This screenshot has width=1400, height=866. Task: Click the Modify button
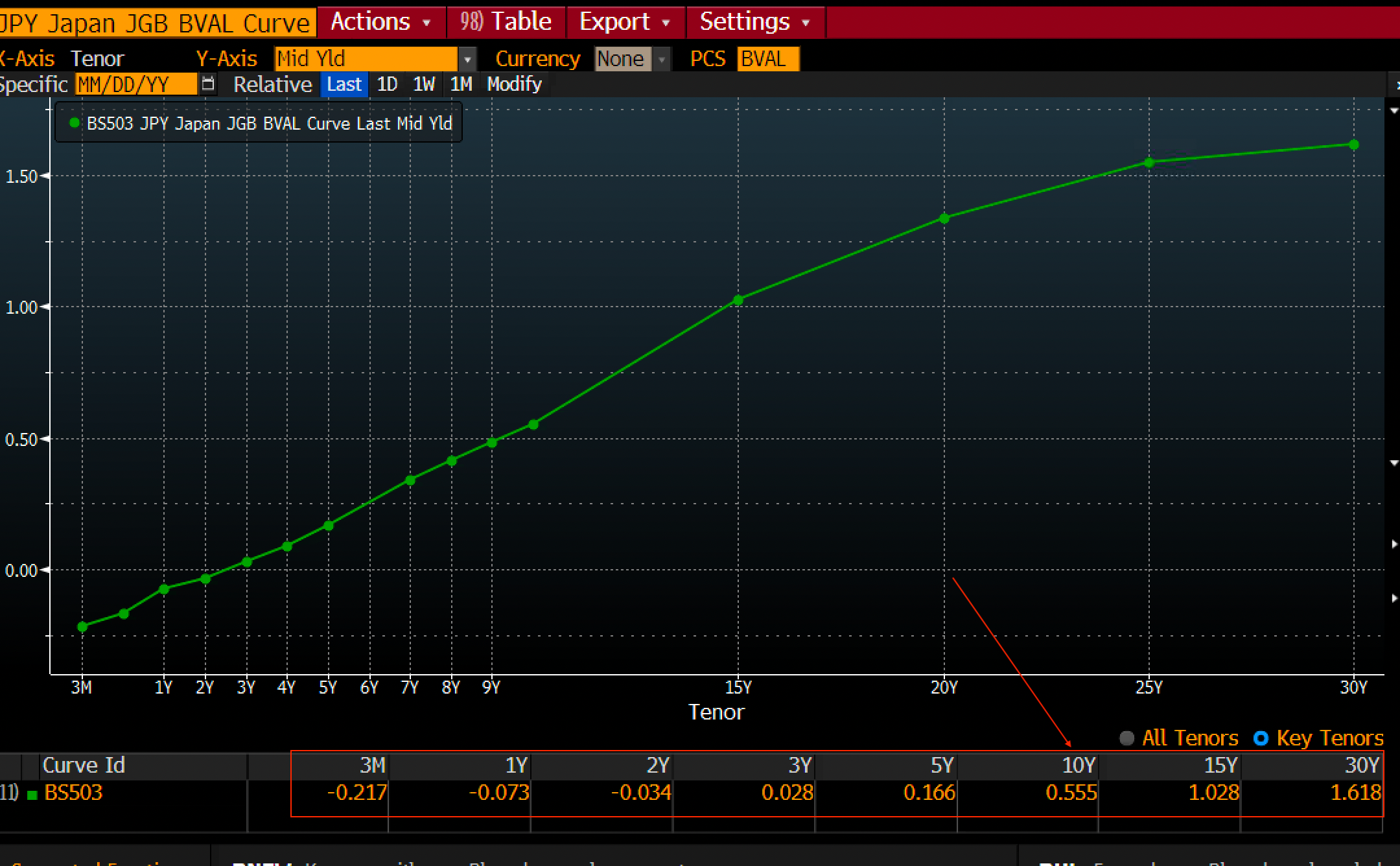514,84
